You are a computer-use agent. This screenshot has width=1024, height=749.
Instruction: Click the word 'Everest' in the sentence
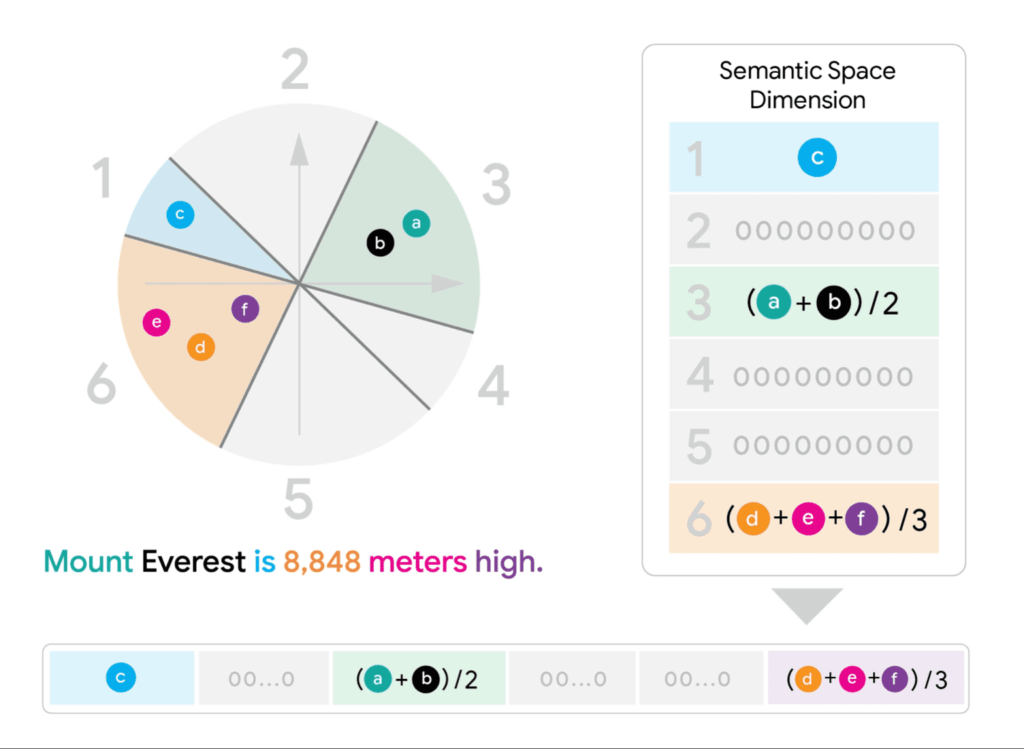click(x=193, y=562)
